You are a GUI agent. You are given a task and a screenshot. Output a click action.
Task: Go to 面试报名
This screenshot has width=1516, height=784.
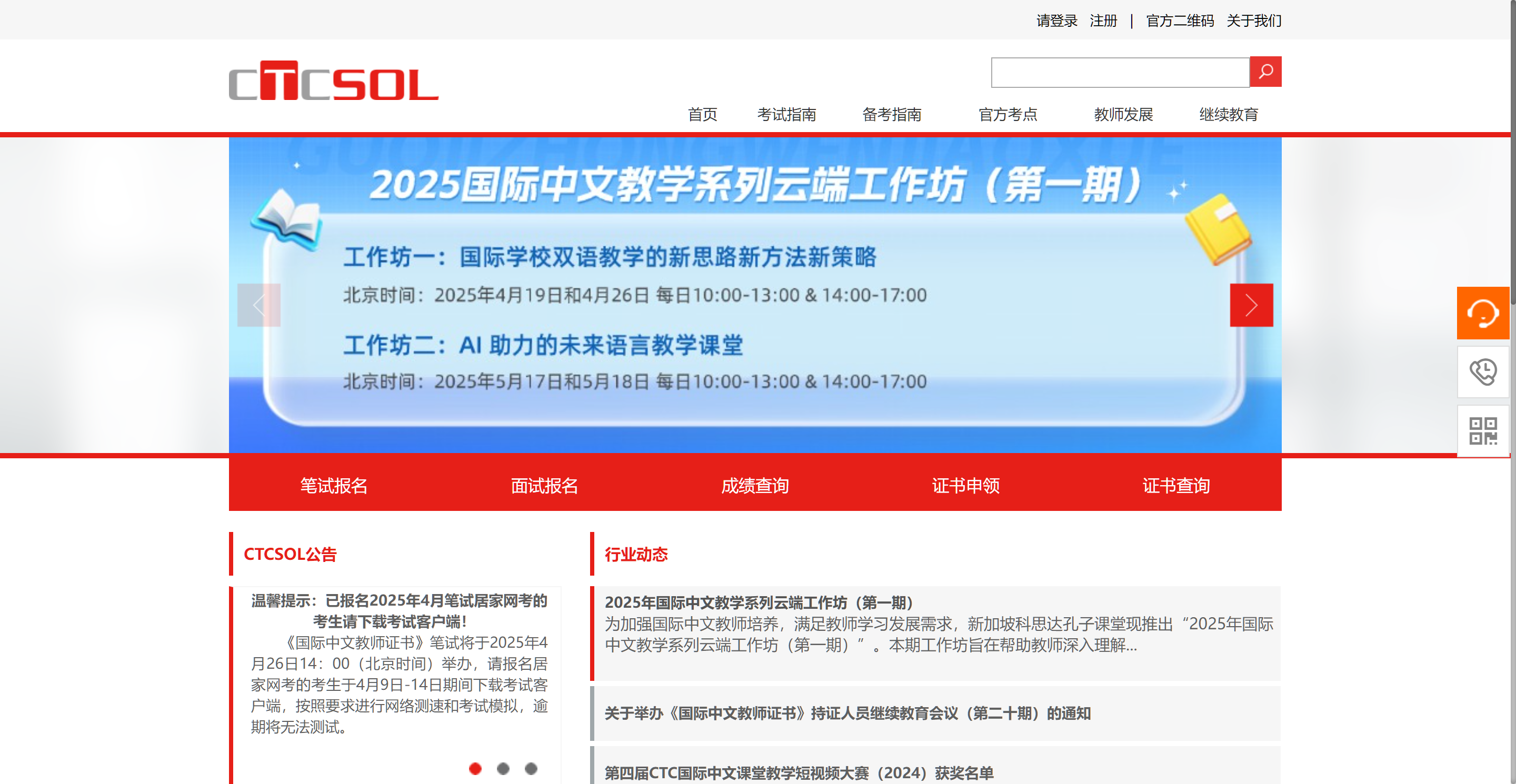point(544,485)
